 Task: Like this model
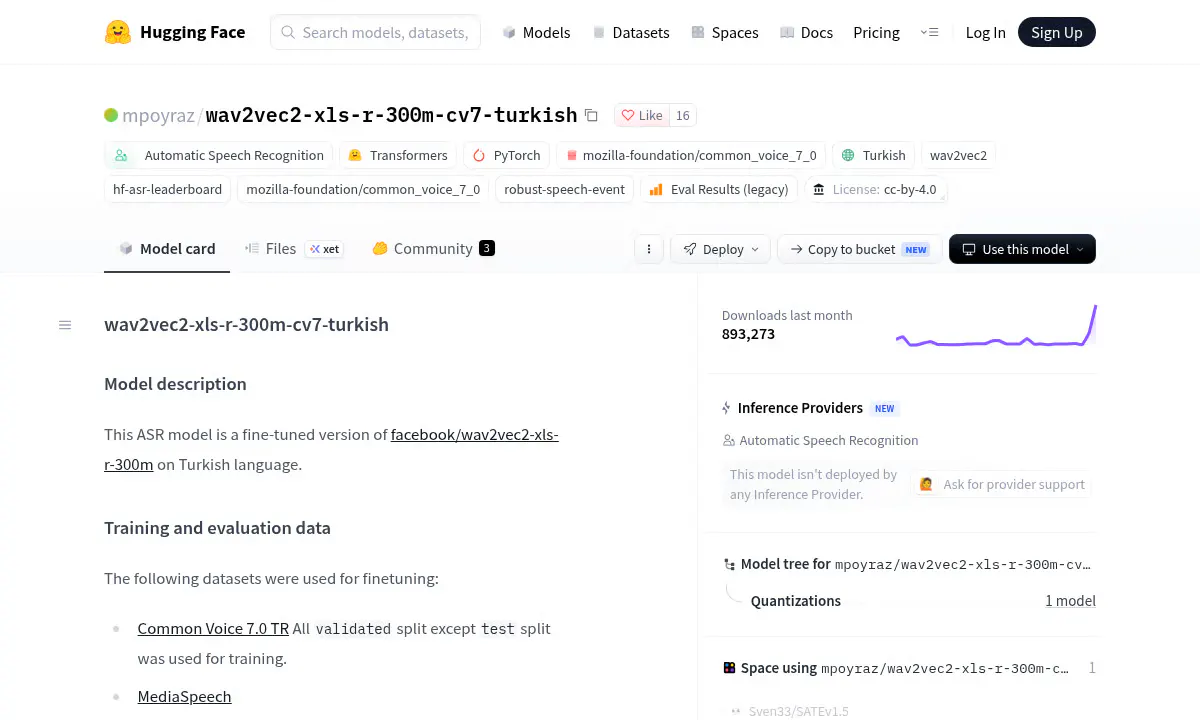(x=641, y=115)
